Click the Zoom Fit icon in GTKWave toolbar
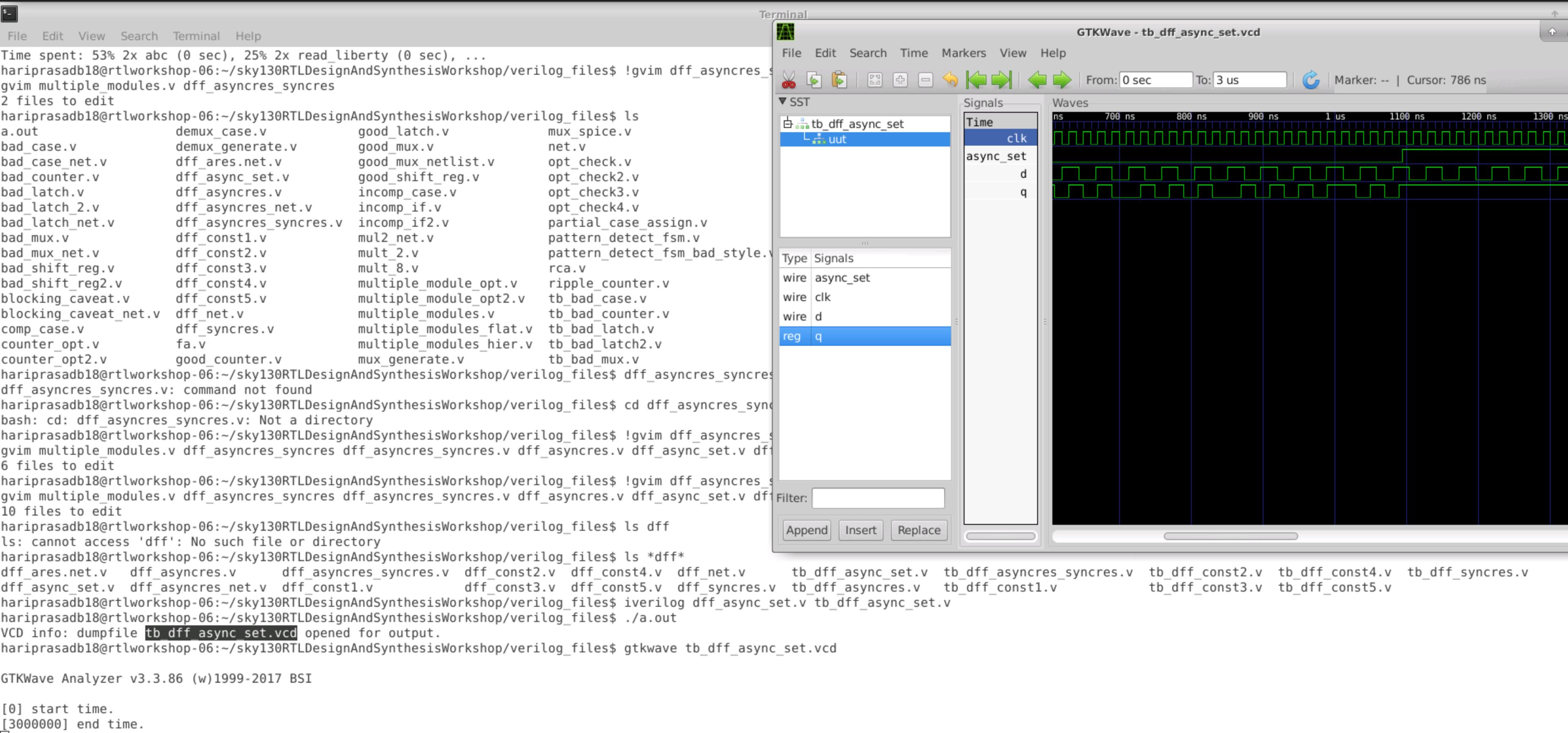Screen dimensions: 1568x733 coord(875,80)
